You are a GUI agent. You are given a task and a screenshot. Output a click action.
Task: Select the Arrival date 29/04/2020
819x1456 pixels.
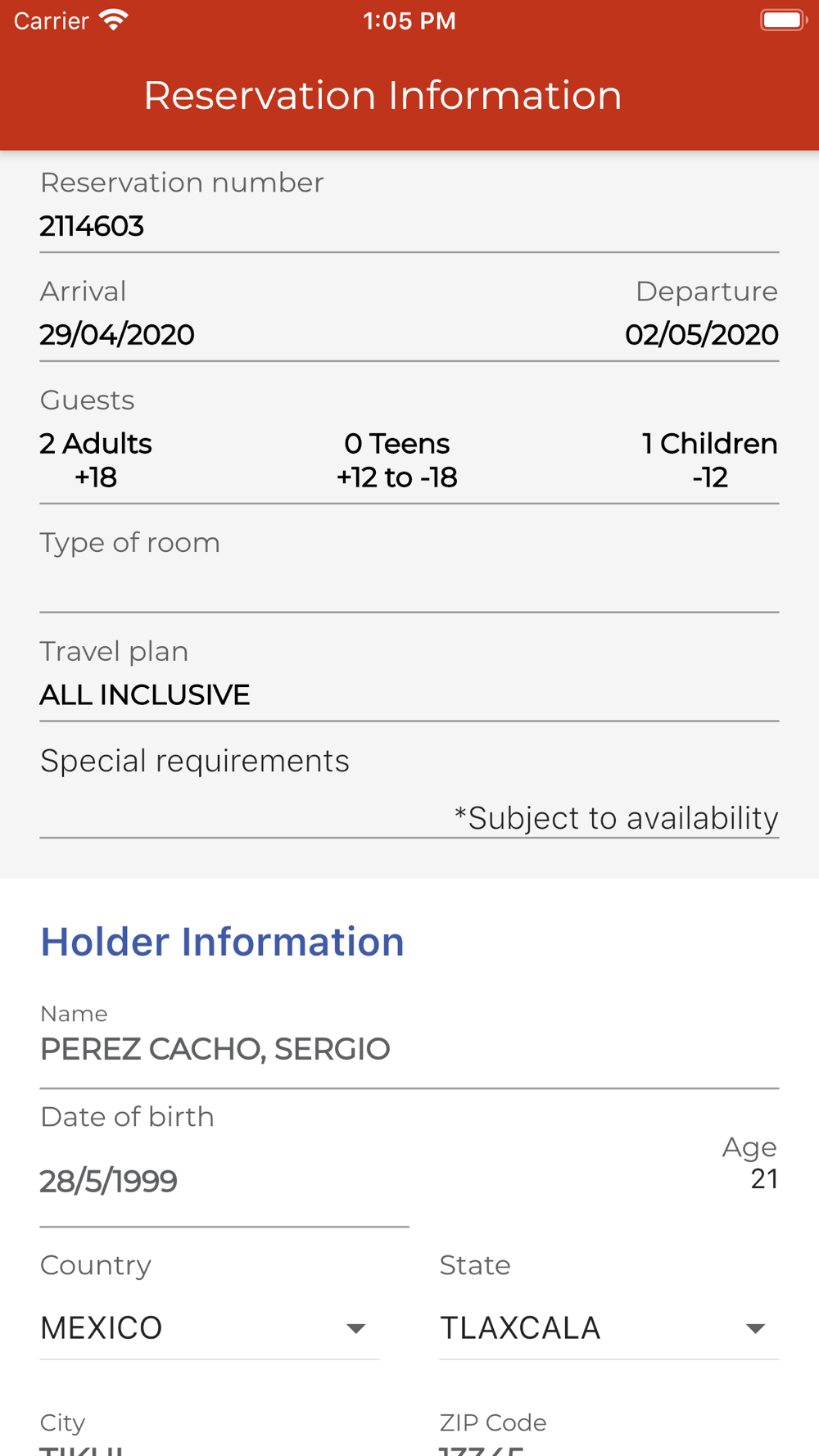[117, 334]
